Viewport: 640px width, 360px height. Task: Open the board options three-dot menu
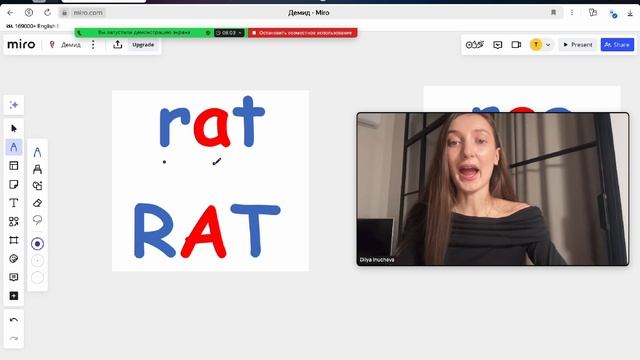93,44
